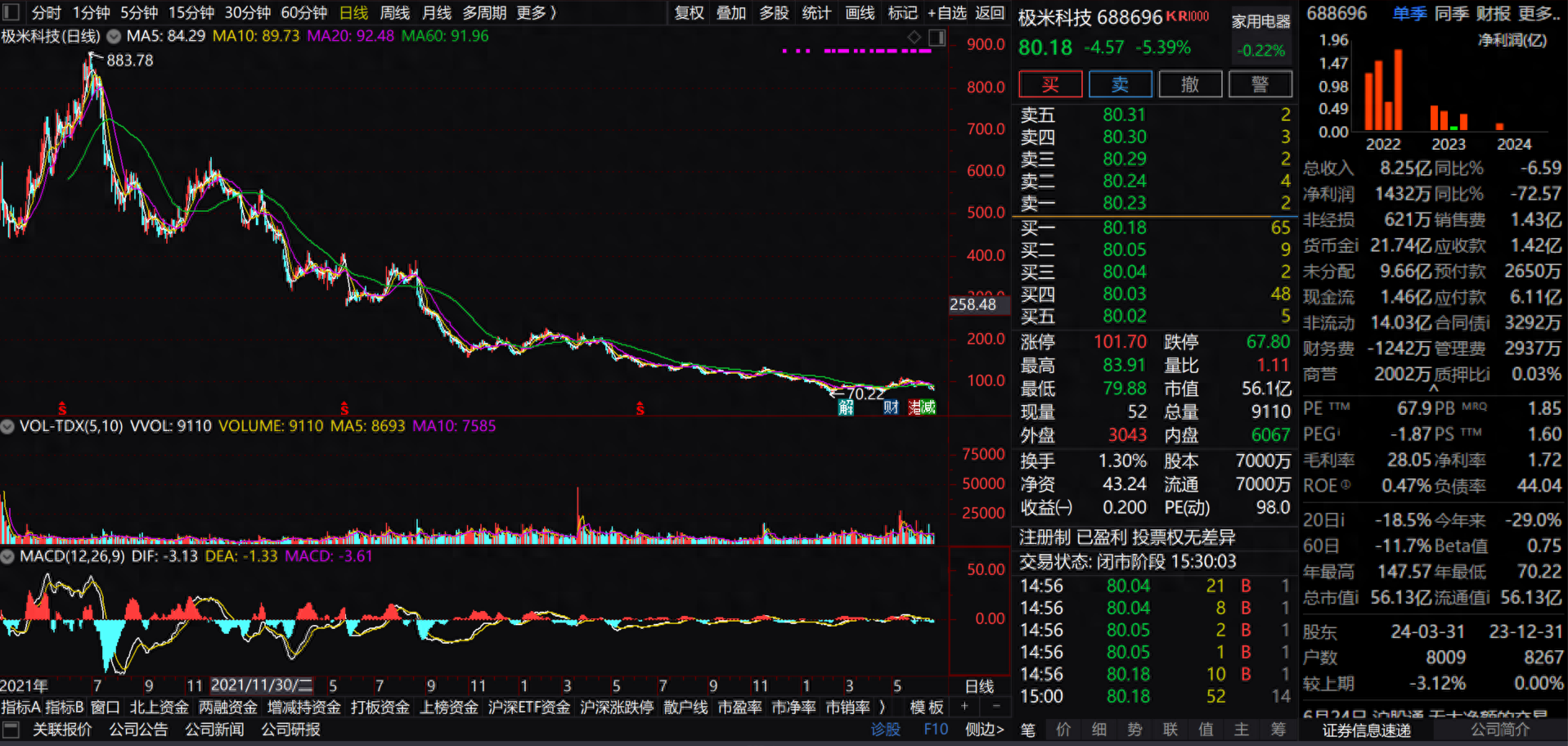1568x746 pixels.
Task: Switch to the 月线 monthly chart
Action: click(x=437, y=13)
